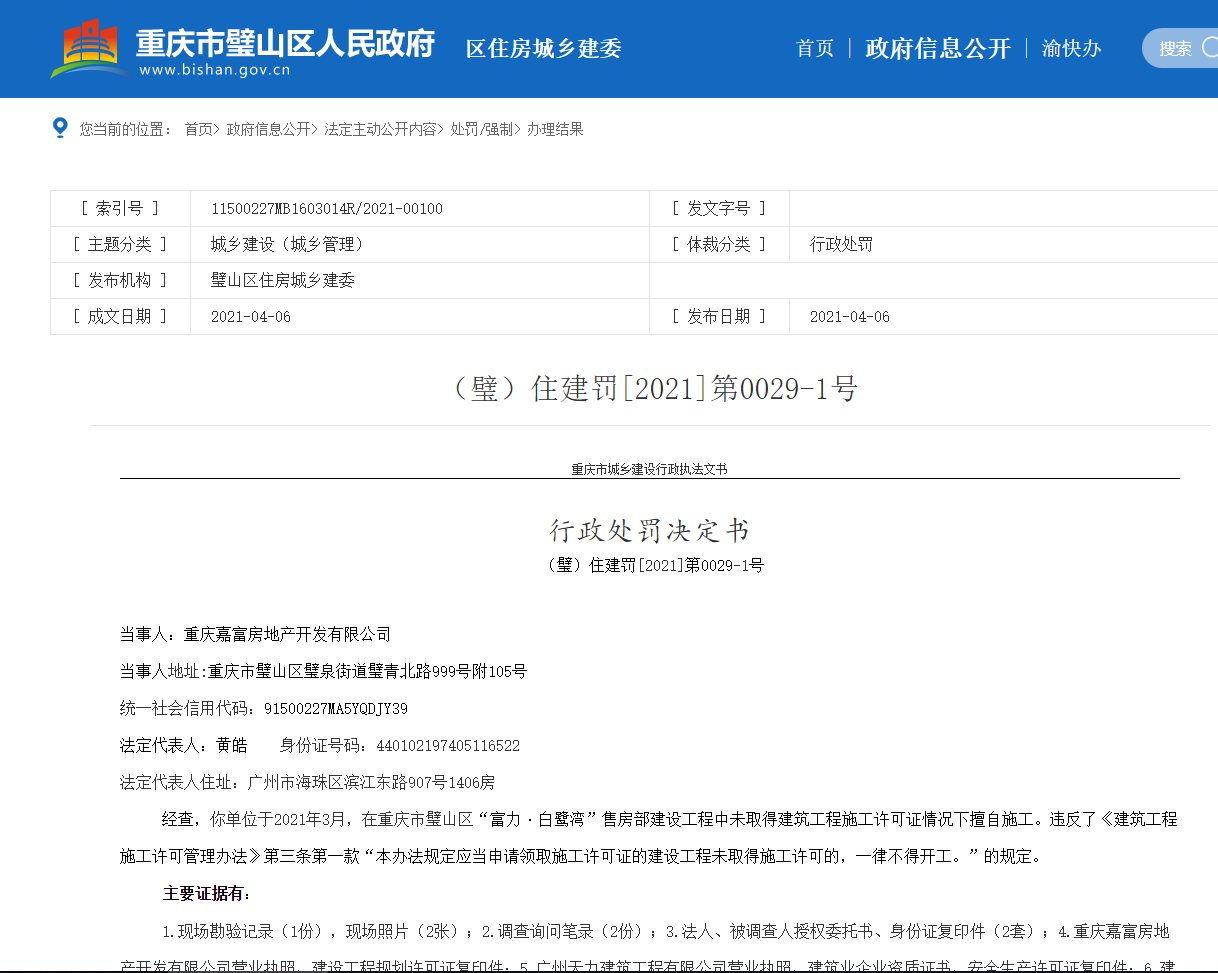The width and height of the screenshot is (1218, 973).
Task: Select 政府信息公开 in the top navigation
Action: click(937, 48)
